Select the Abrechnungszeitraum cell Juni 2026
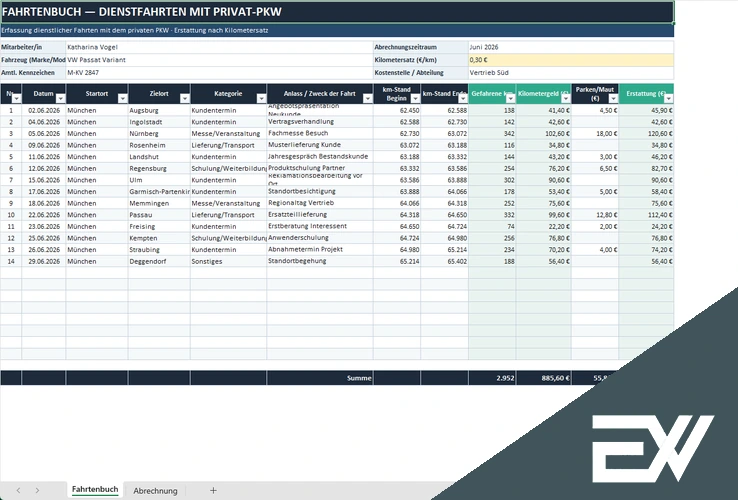 (571, 47)
